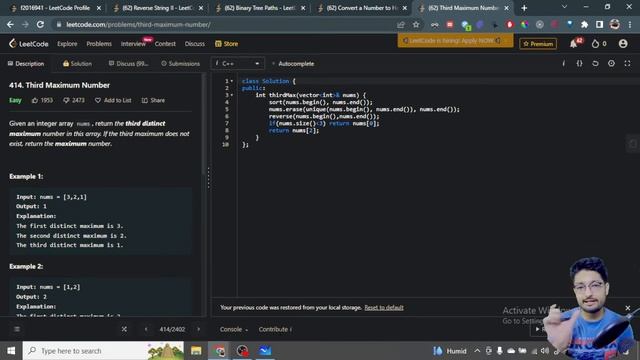Switch to Convert a Number browser tab
The width and height of the screenshot is (640, 360).
362,8
